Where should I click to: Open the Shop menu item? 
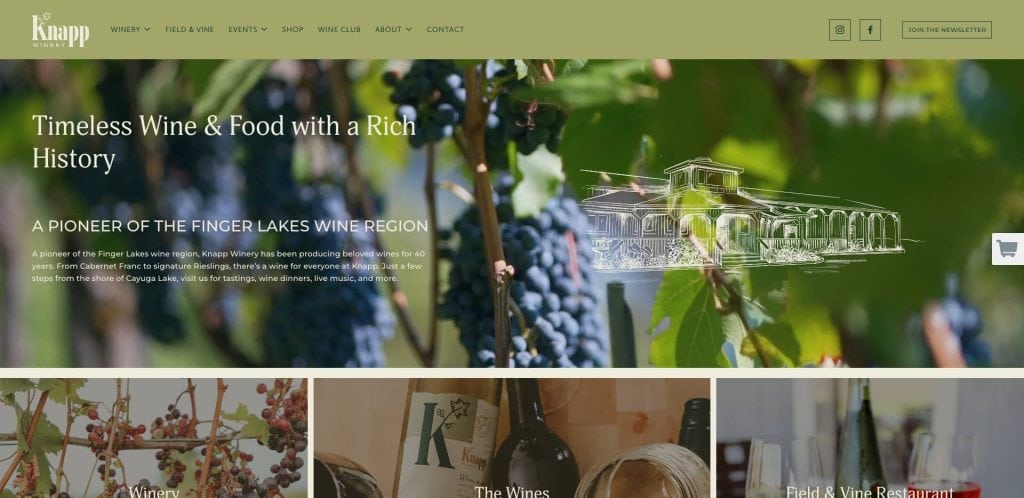(x=293, y=29)
